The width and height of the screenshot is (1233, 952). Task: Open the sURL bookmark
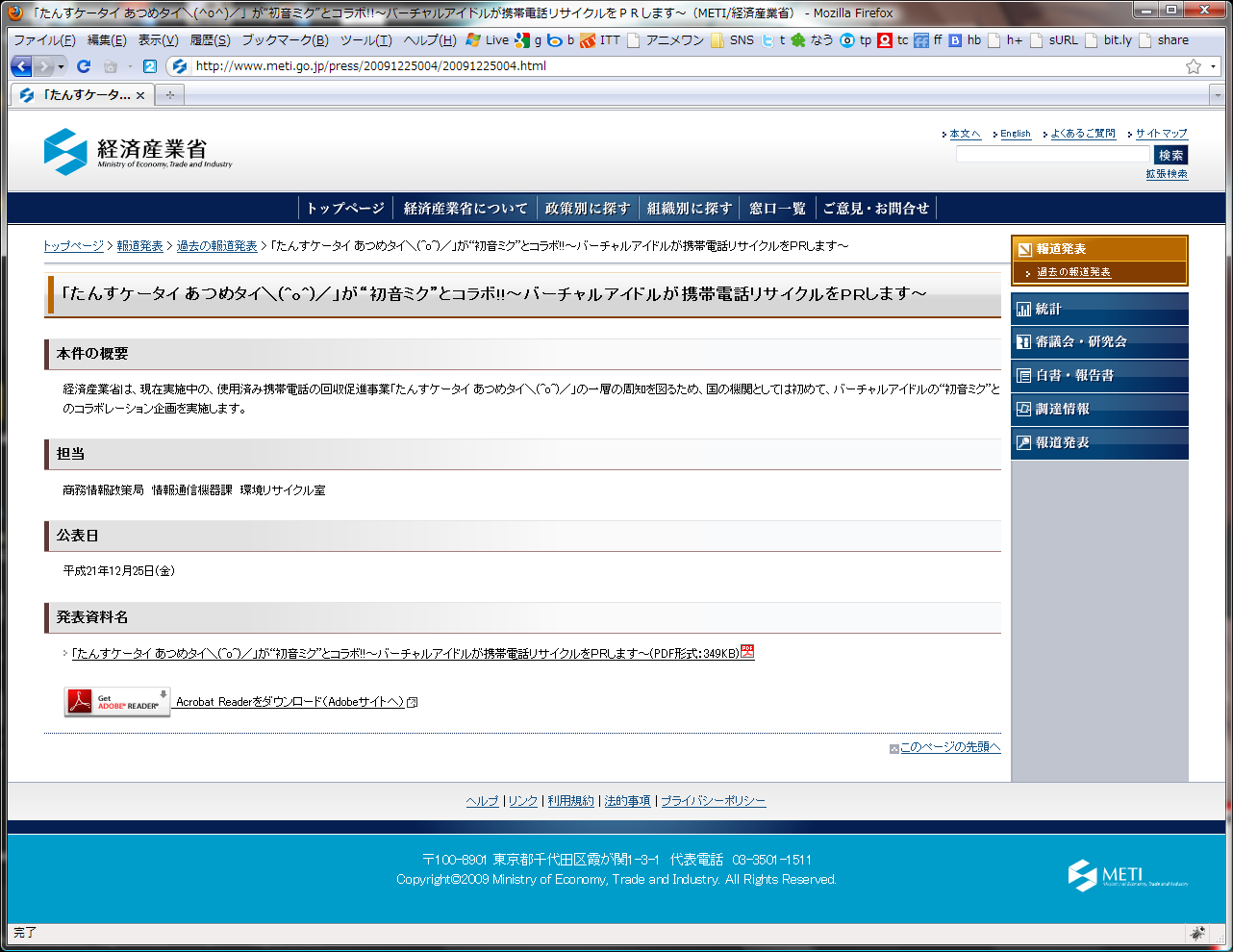[1054, 40]
